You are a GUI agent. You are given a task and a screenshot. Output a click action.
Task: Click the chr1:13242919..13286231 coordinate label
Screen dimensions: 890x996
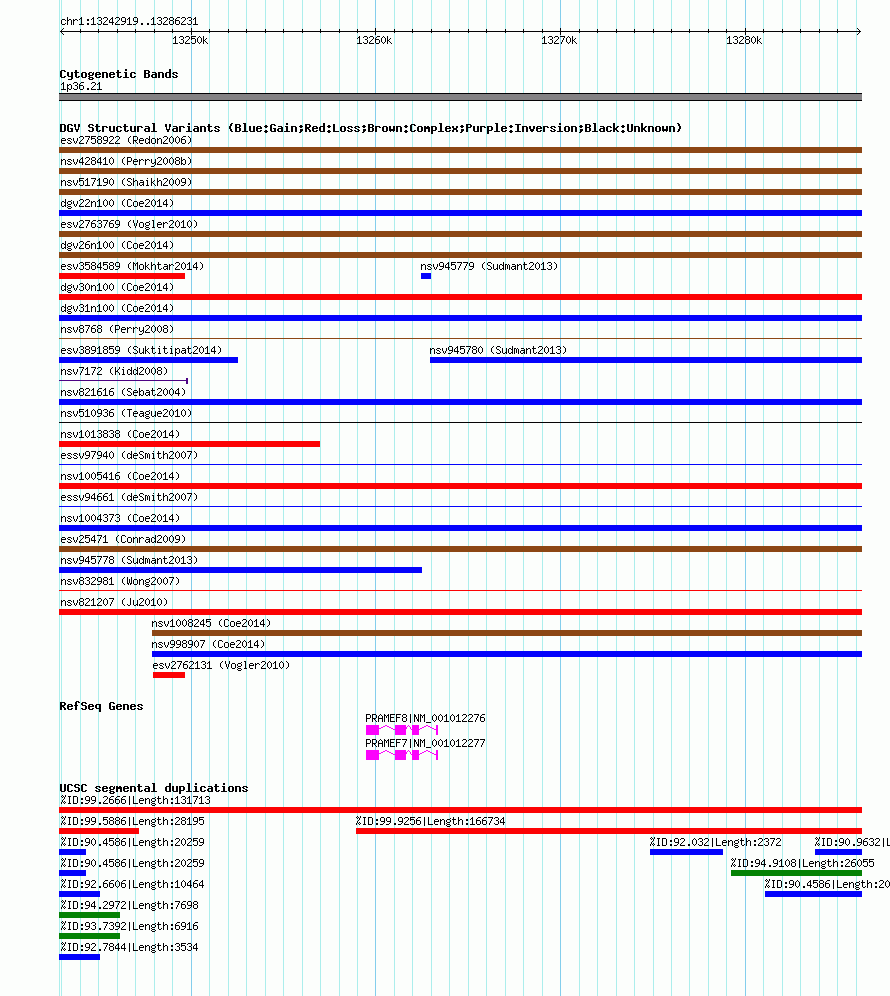click(x=129, y=22)
